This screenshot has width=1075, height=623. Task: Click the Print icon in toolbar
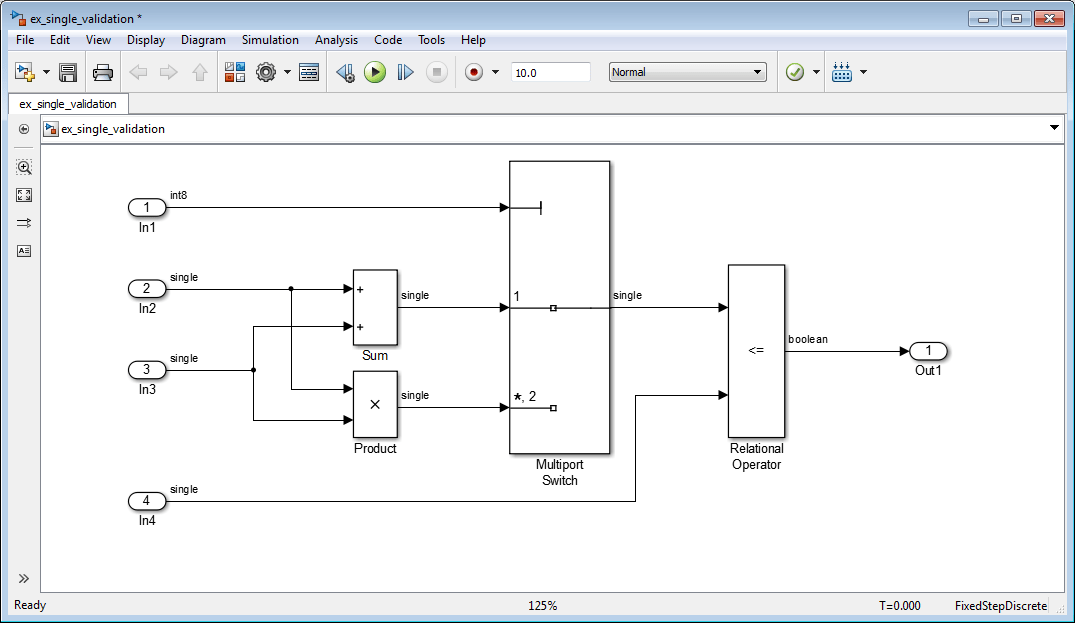103,72
